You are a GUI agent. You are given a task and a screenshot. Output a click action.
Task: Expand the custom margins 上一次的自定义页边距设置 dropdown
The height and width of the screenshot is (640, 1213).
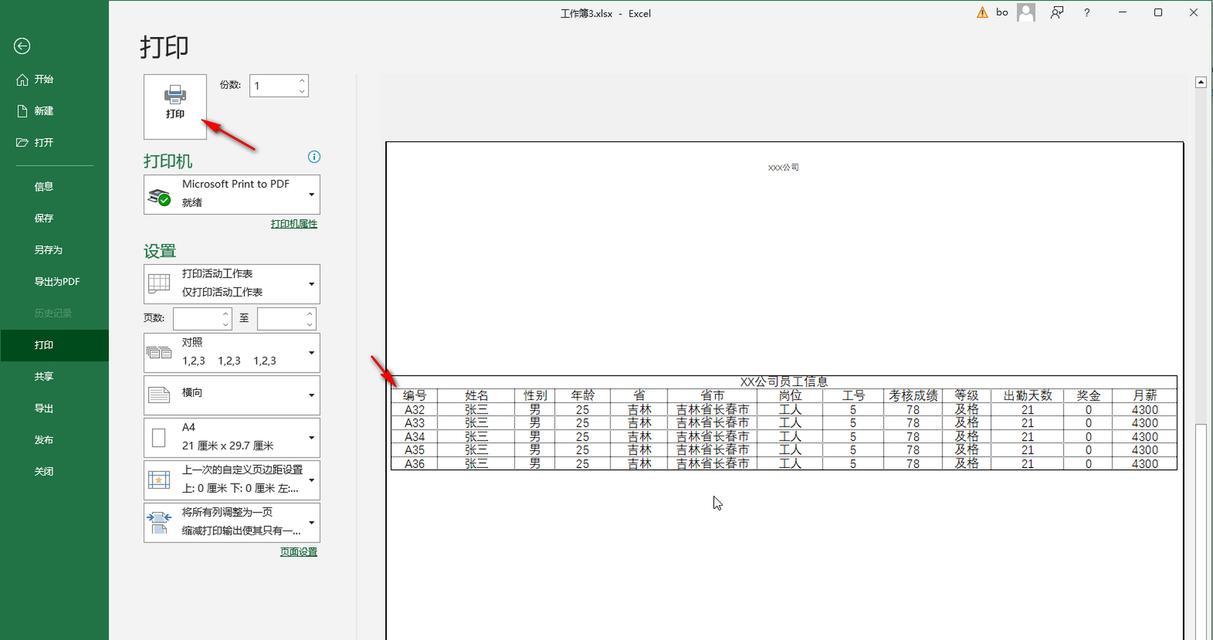232,480
